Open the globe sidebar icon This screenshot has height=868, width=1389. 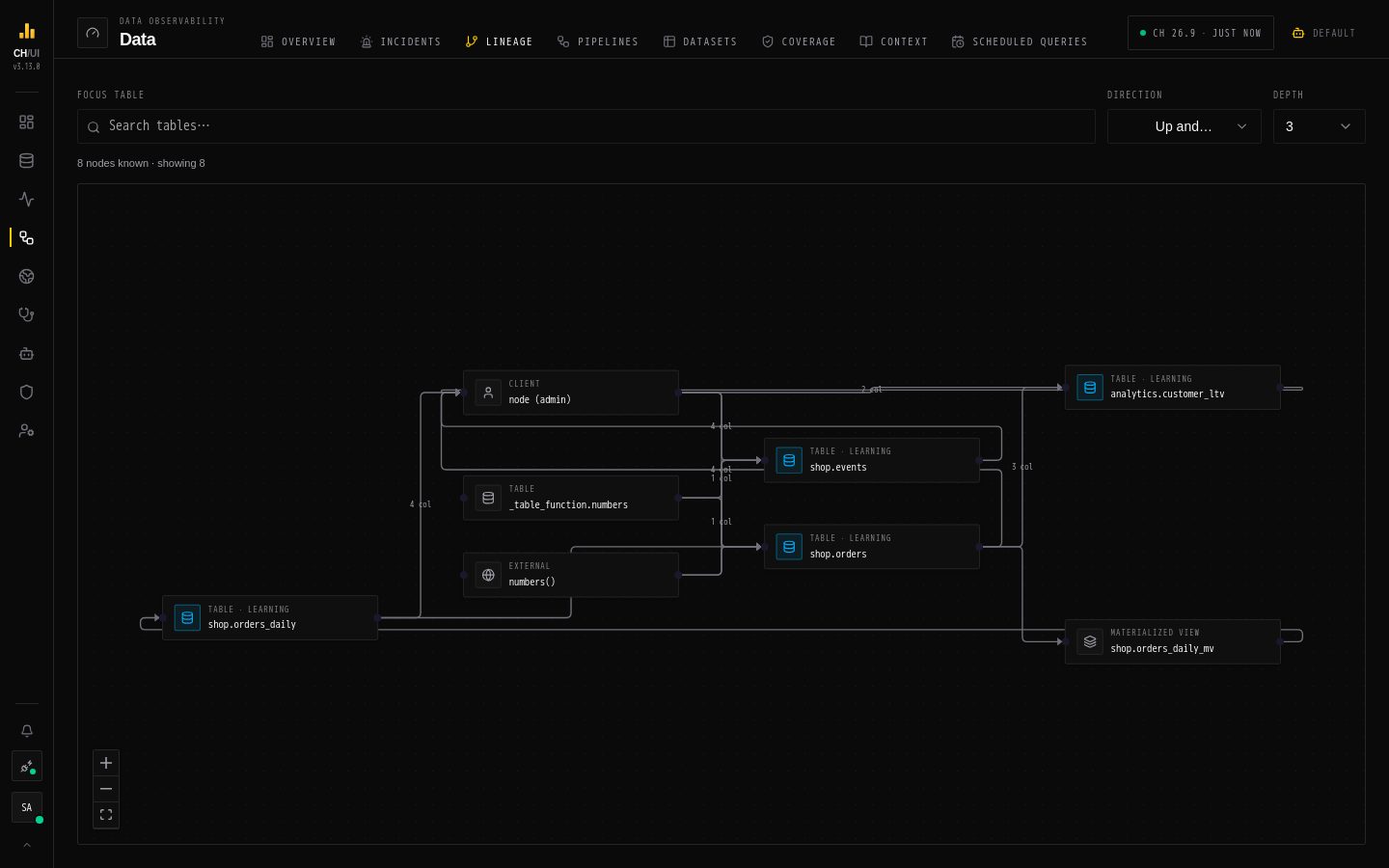26,277
